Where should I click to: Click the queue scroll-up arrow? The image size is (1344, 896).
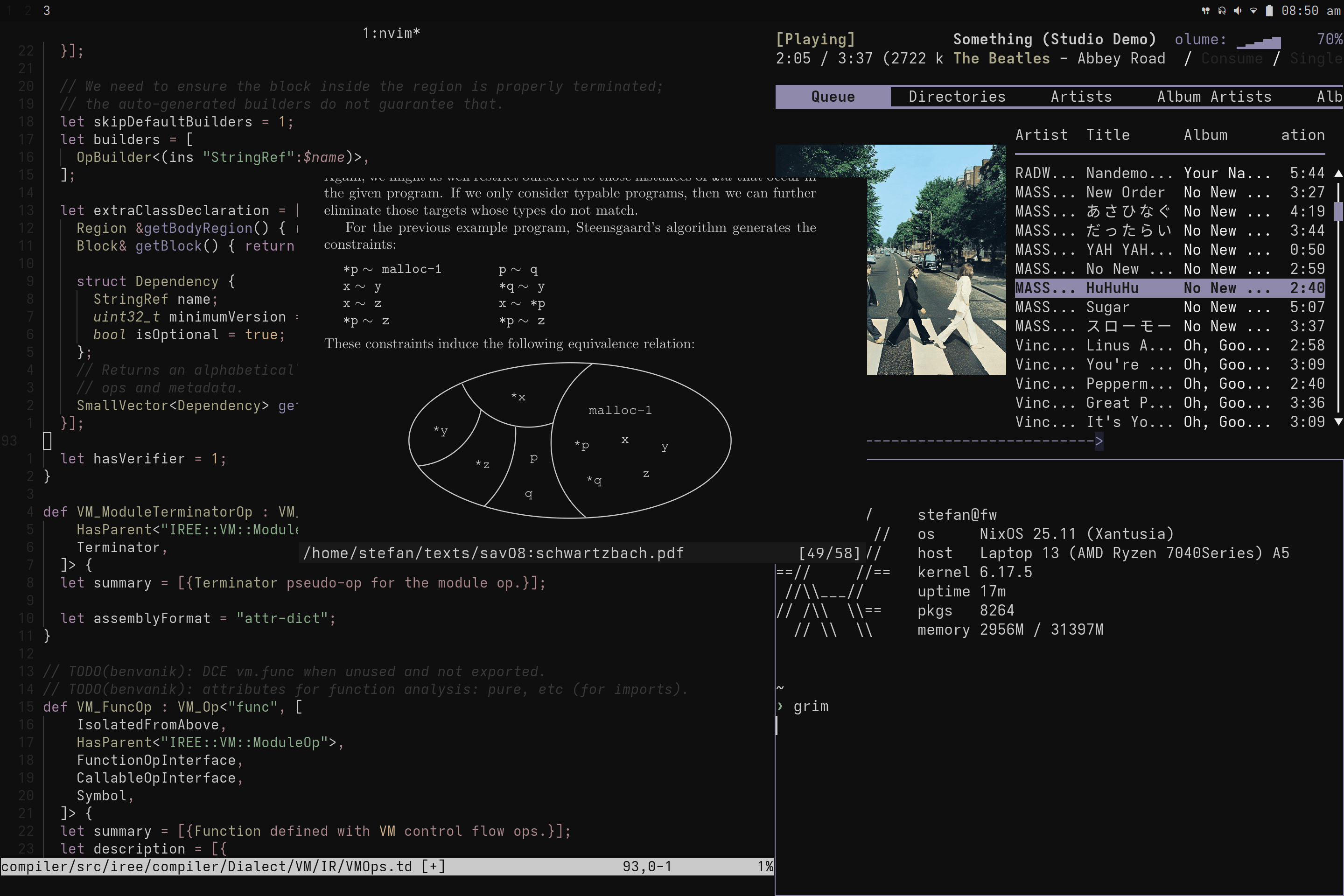pos(1338,173)
